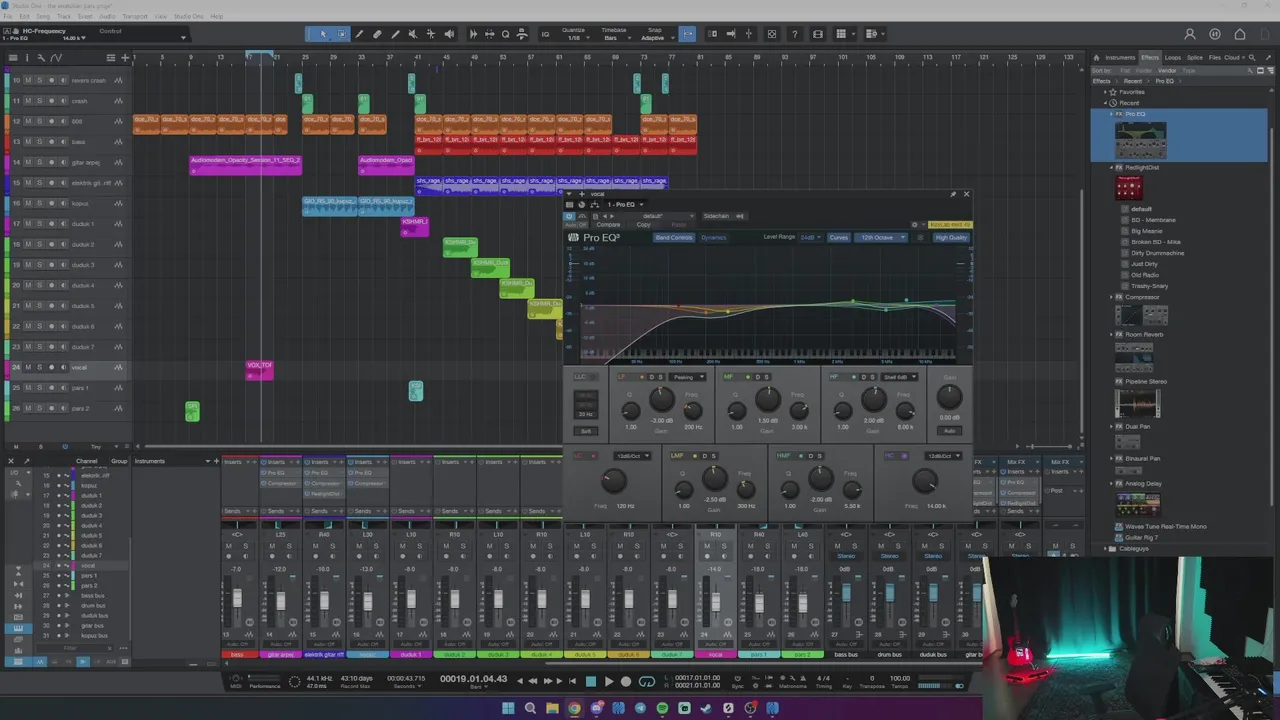The height and width of the screenshot is (720, 1280).
Task: Collapse the RedlightDist effect entry
Action: coord(1113,168)
